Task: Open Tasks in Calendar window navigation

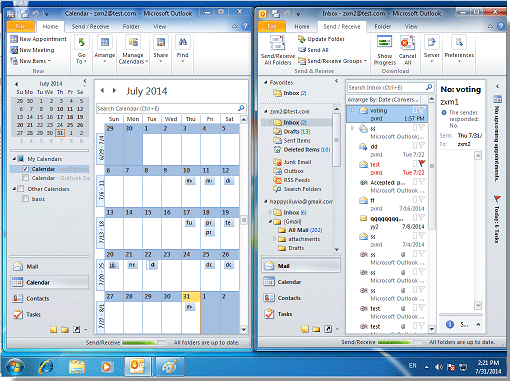Action: pyautogui.click(x=50, y=314)
